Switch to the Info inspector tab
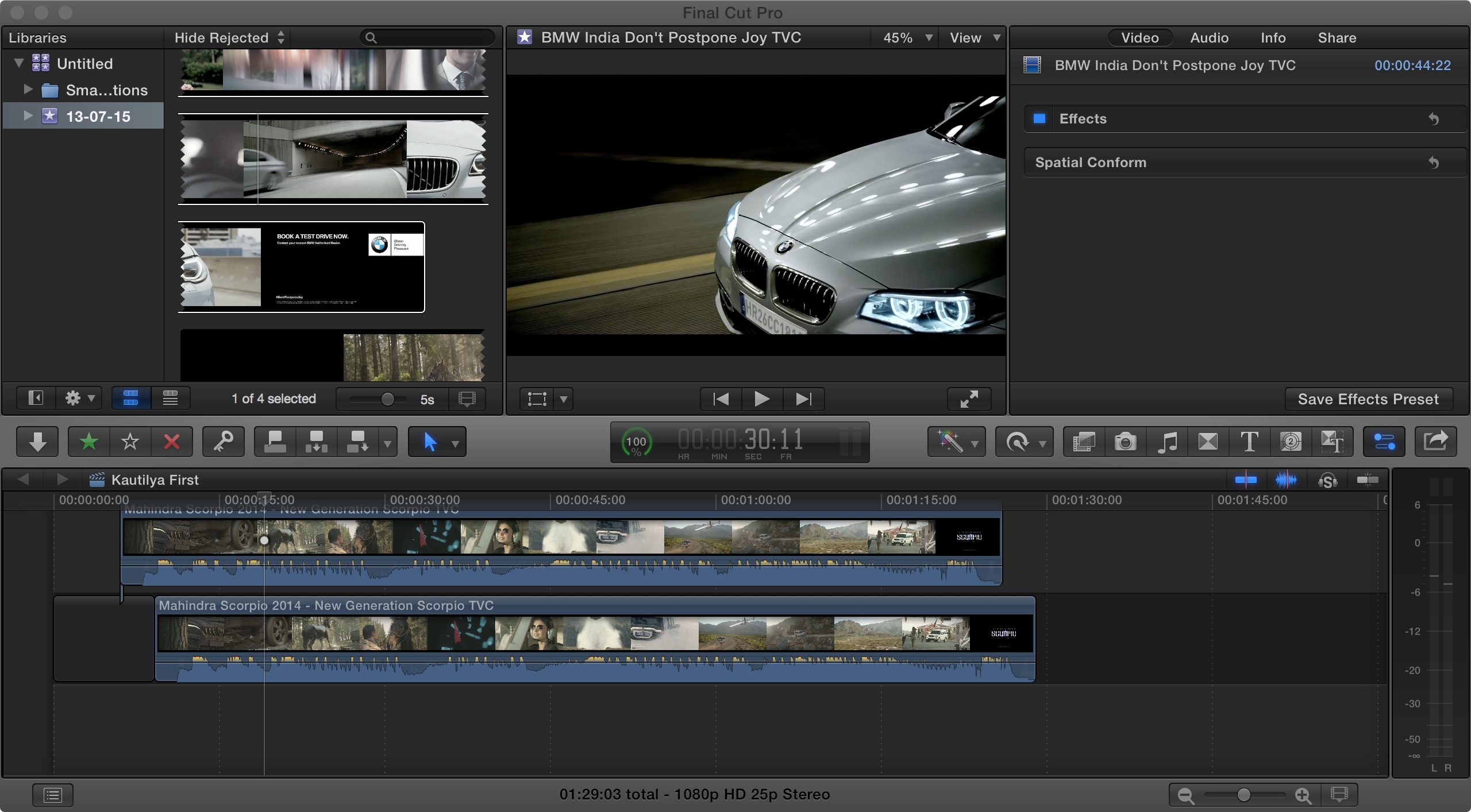The height and width of the screenshot is (812, 1471). tap(1273, 38)
